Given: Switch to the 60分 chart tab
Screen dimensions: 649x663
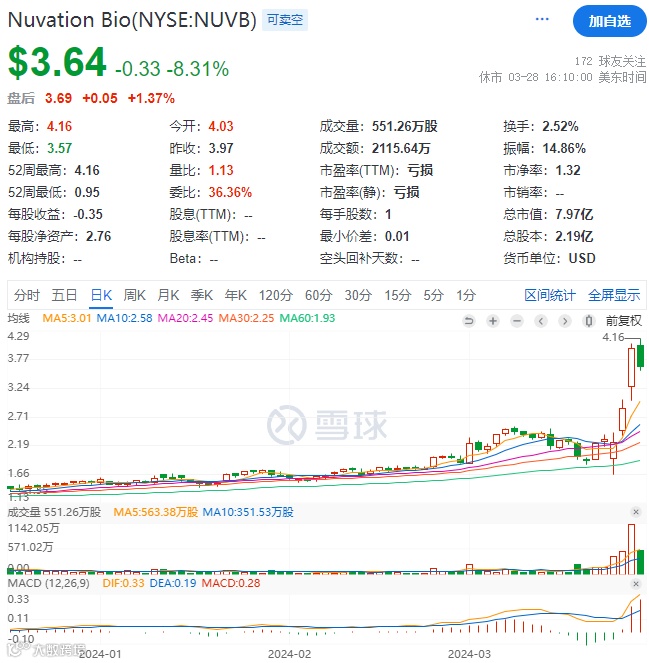Looking at the screenshot, I should 318,295.
